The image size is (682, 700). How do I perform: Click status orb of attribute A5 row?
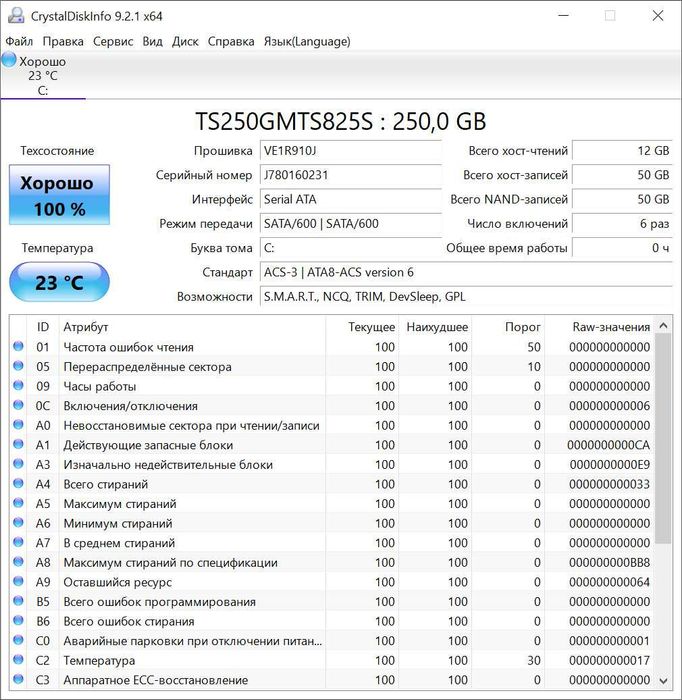(x=18, y=503)
